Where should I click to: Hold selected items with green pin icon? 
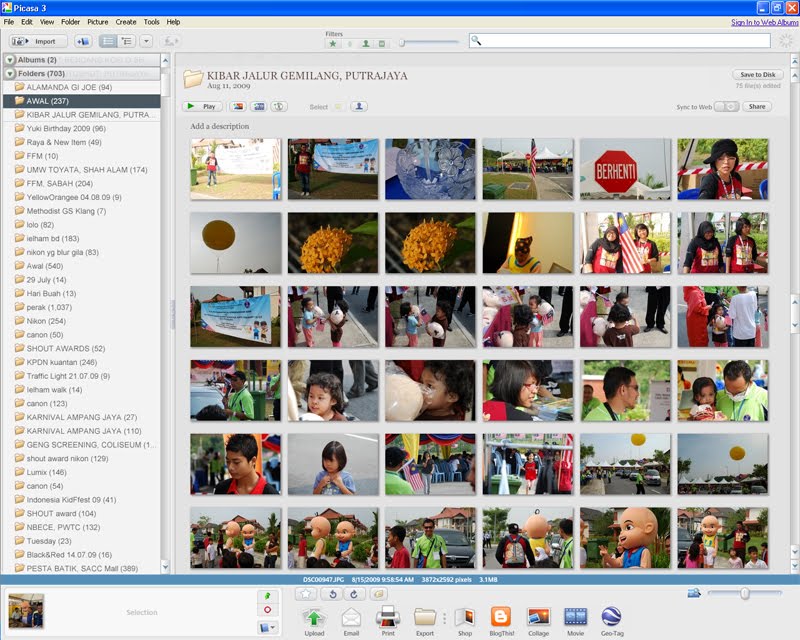point(267,596)
